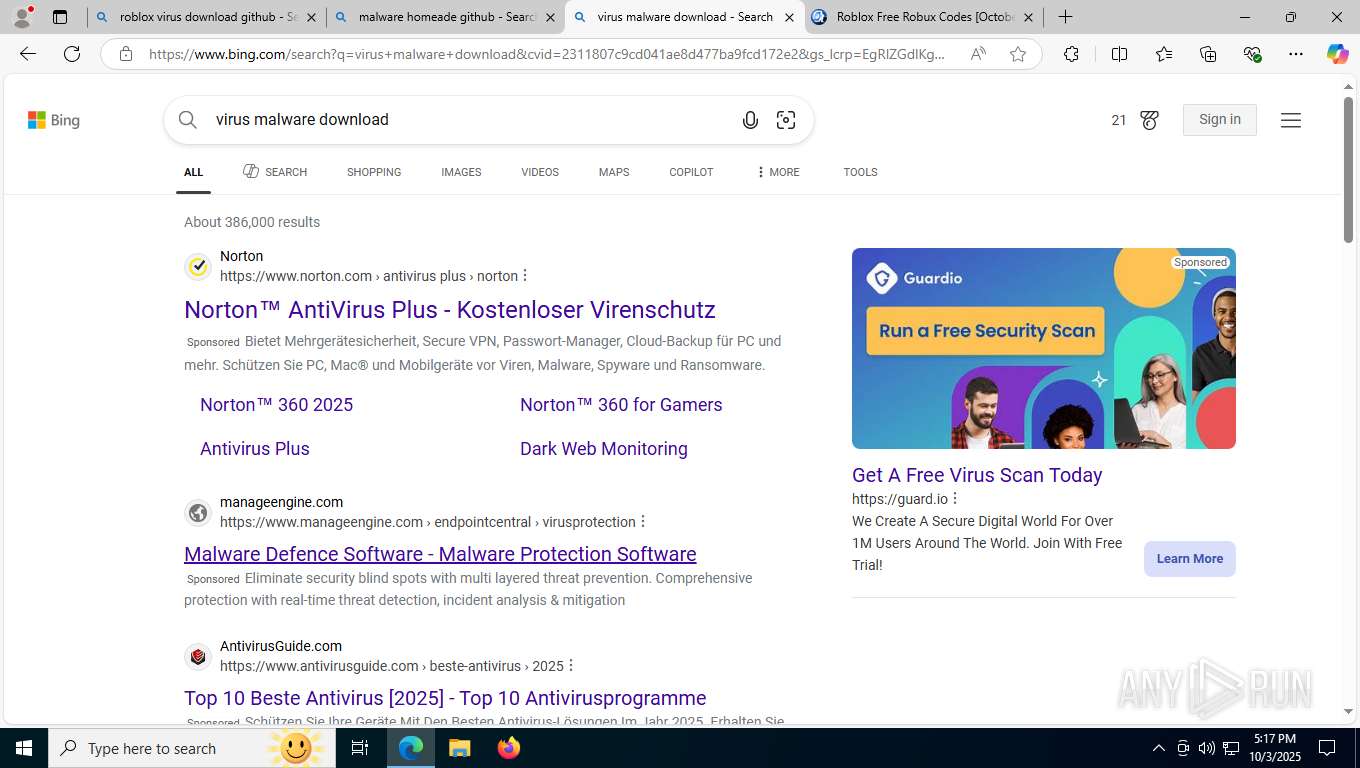
Task: Open the Bing hamburger menu
Action: coord(1291,120)
